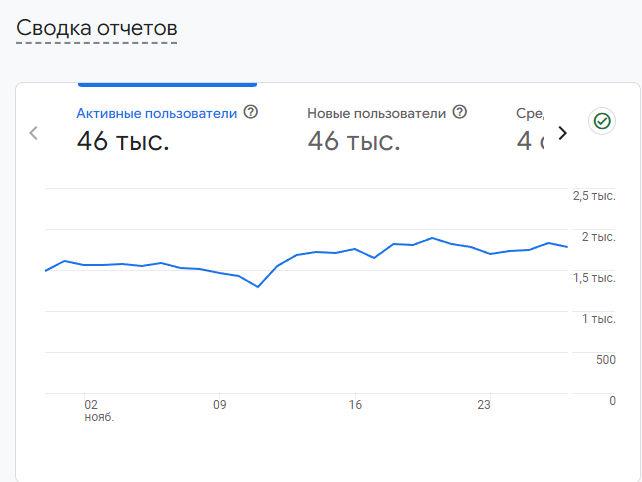The width and height of the screenshot is (642, 482).
Task: Click help icon beside "Новые пользователи"
Action: tap(460, 112)
